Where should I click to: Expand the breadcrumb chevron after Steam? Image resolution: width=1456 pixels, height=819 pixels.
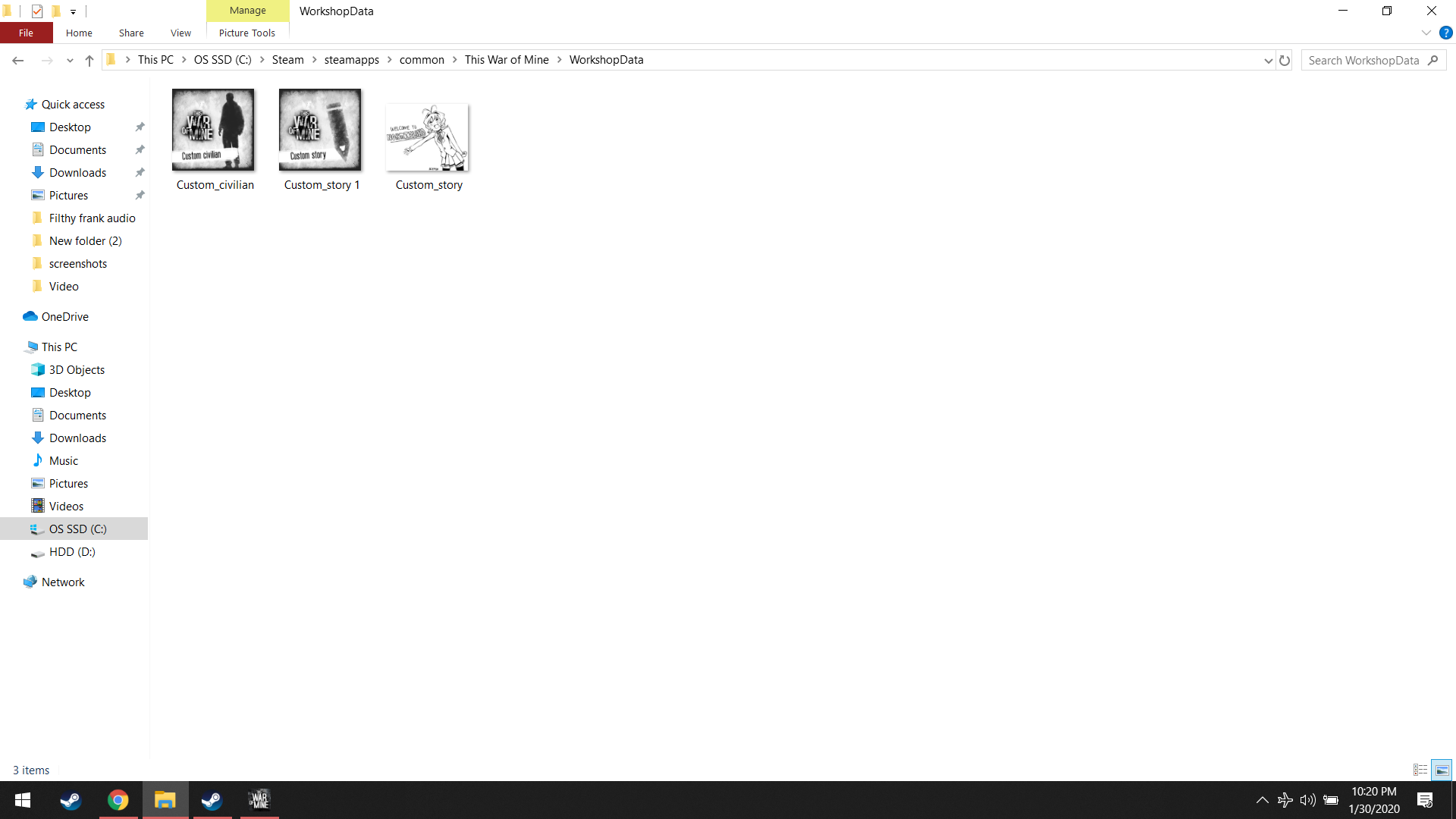[x=314, y=60]
